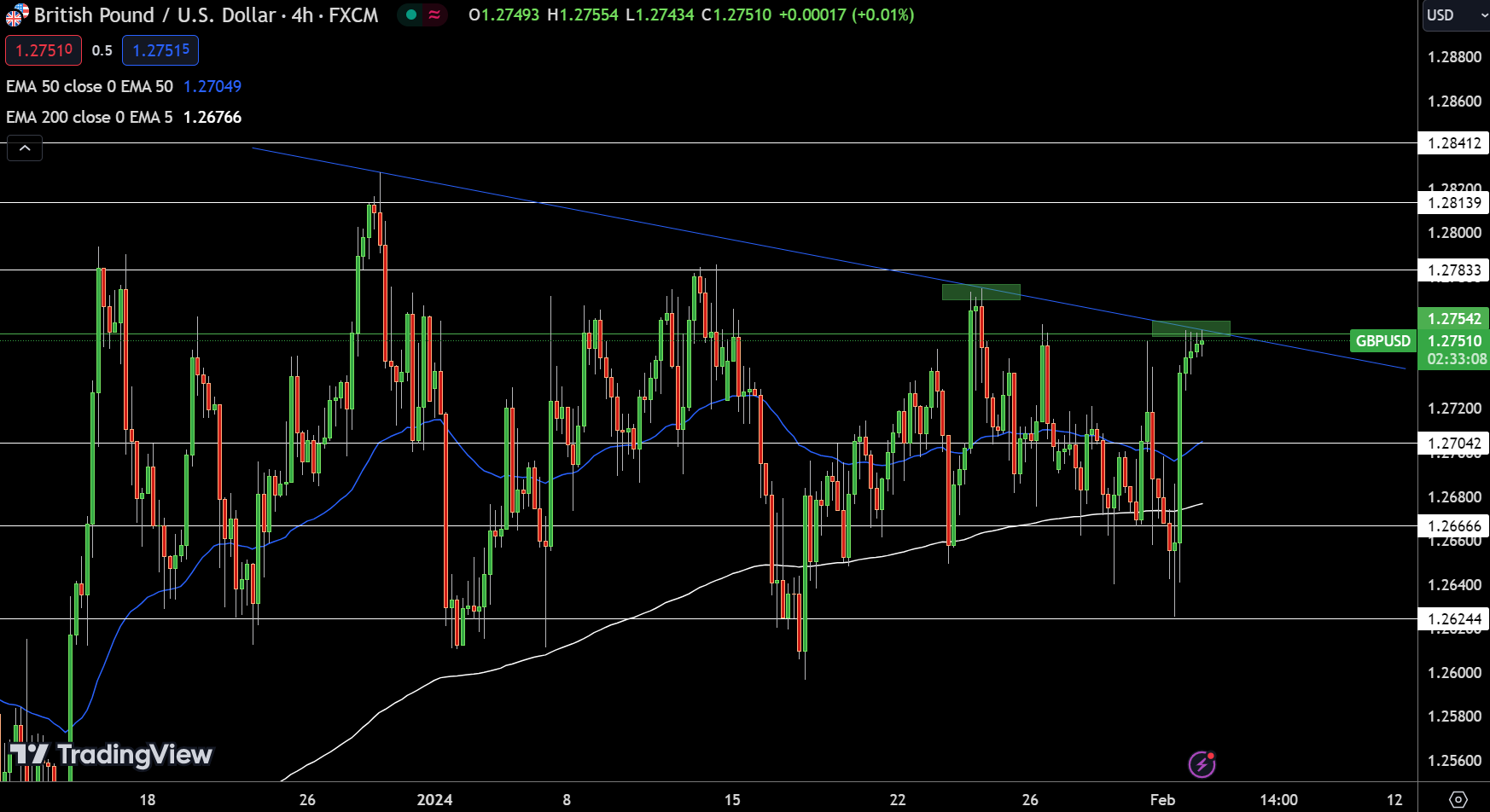Open chart settings gear at bottom right
The height and width of the screenshot is (812, 1490).
(1458, 800)
